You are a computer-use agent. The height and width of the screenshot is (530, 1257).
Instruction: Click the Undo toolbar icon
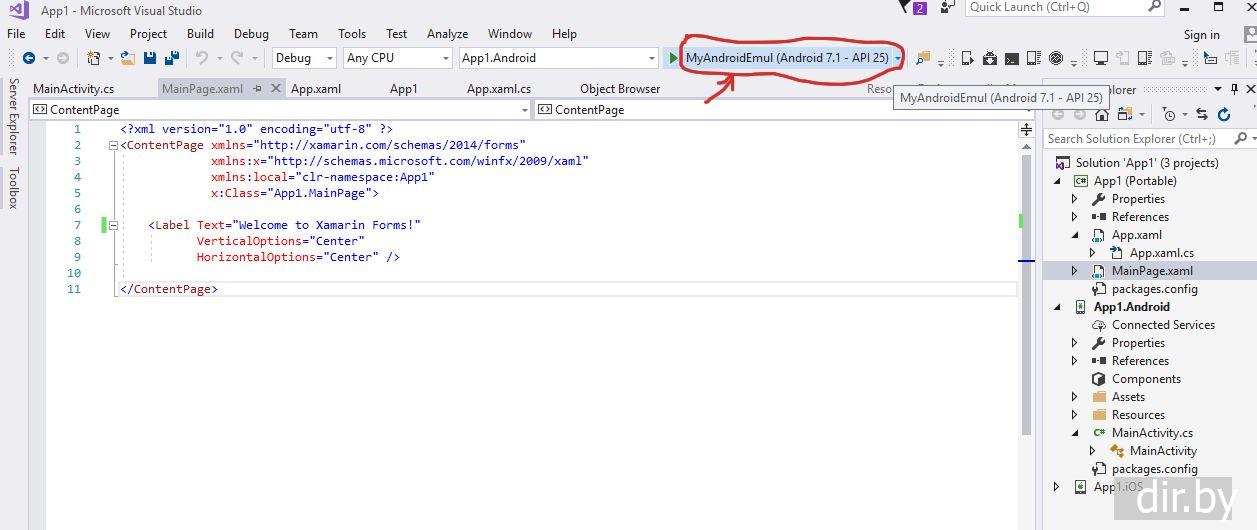coord(202,58)
